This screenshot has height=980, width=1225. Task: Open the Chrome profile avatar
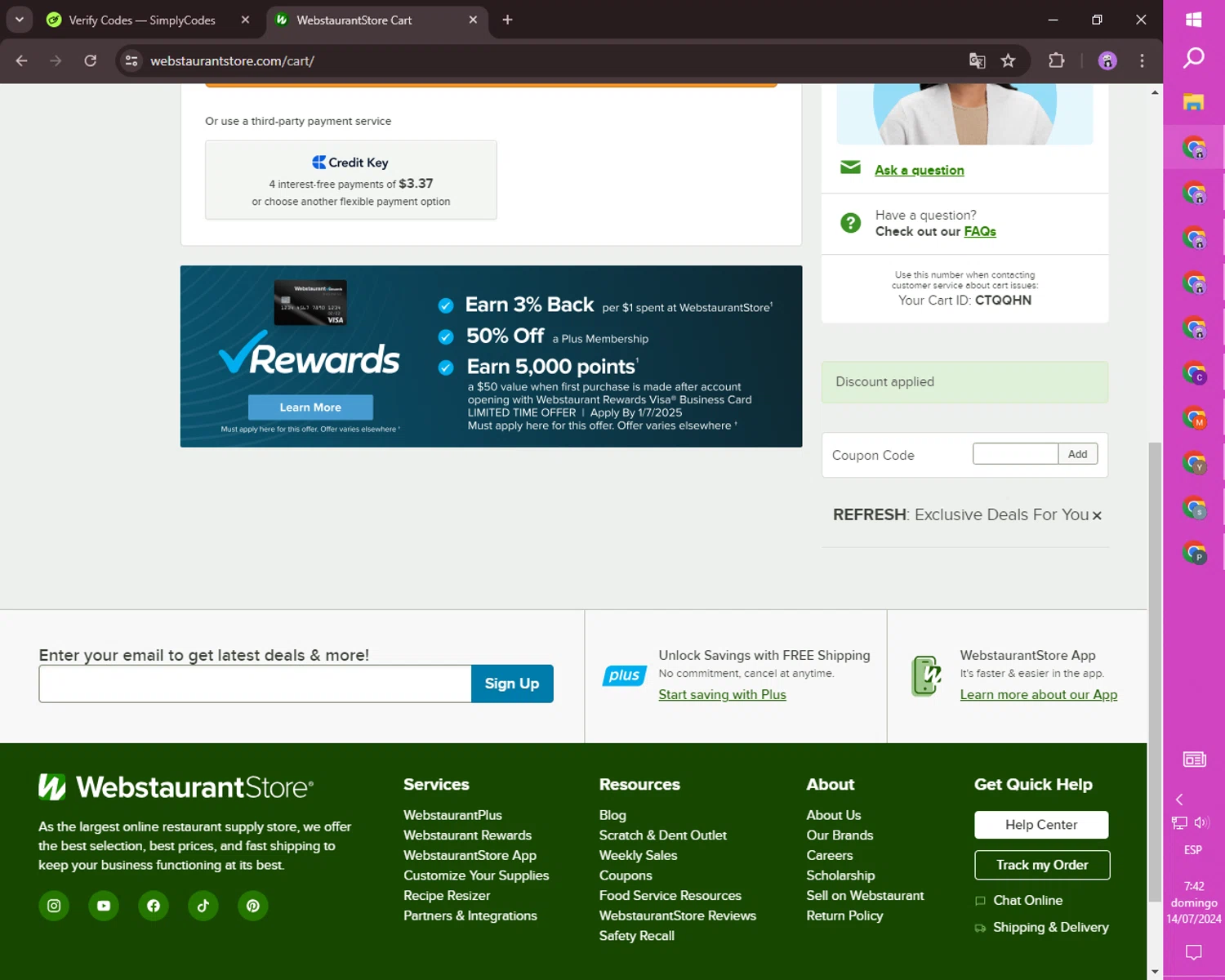point(1107,60)
